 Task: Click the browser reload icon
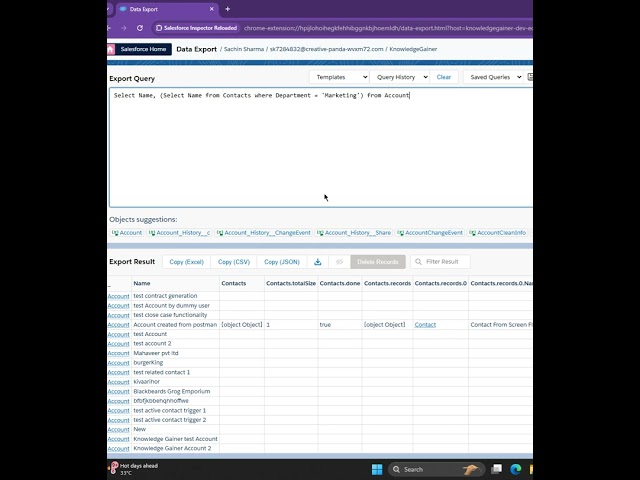pyautogui.click(x=140, y=28)
